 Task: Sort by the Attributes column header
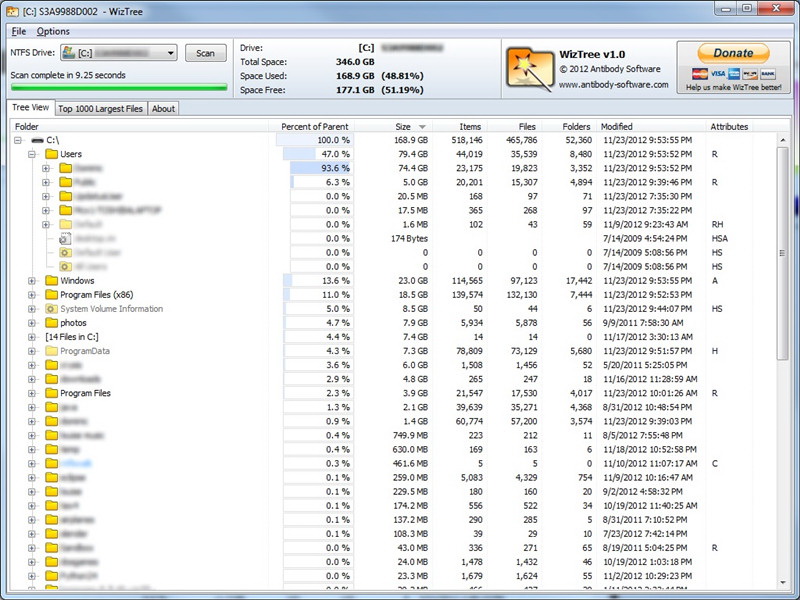pos(729,127)
